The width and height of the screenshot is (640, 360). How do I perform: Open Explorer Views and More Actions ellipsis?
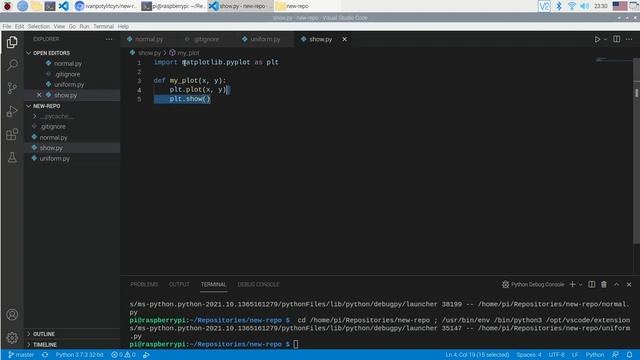pos(109,39)
